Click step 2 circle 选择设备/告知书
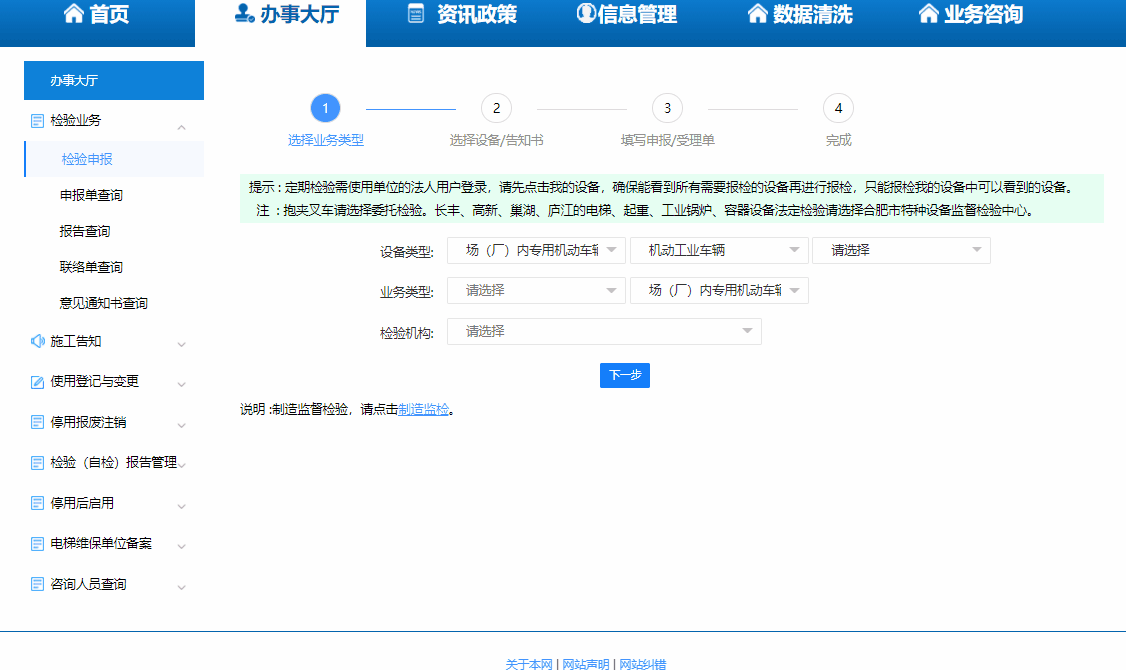The width and height of the screenshot is (1126, 670). (496, 108)
